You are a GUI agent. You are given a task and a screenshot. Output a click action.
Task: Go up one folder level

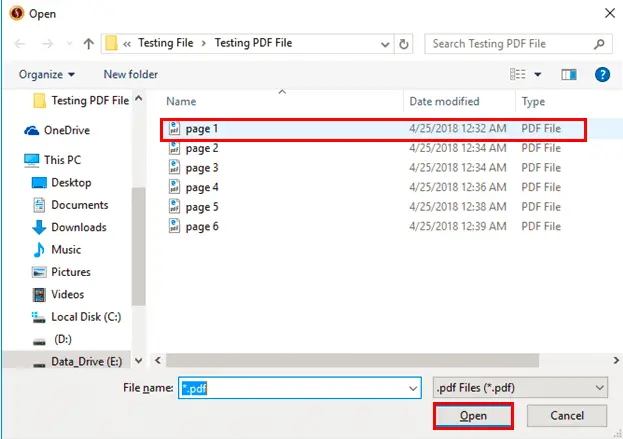[x=89, y=44]
